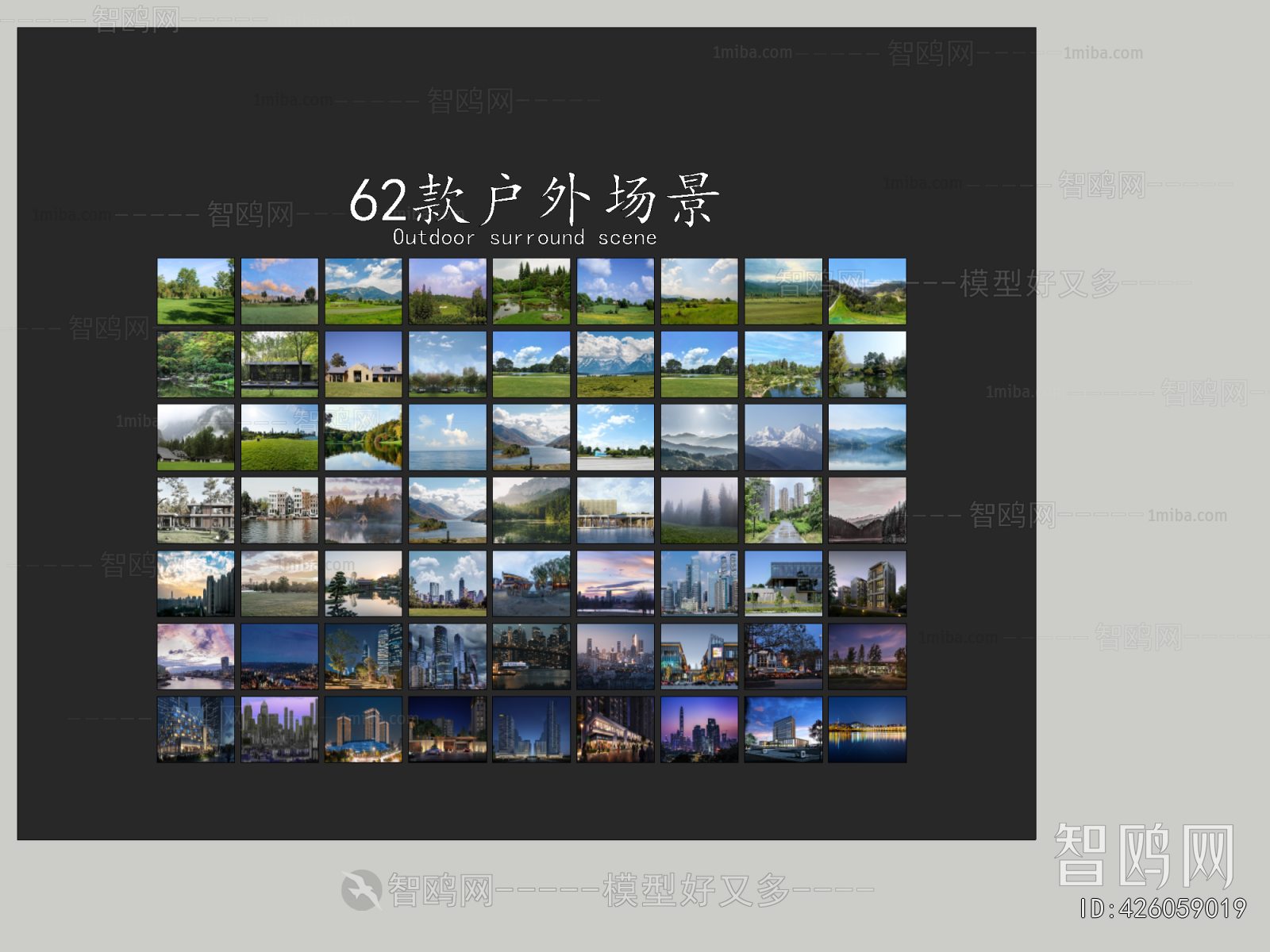This screenshot has width=1270, height=952.
Task: Pick the Brooklyn Bridge night skyline thumbnail
Action: (532, 656)
